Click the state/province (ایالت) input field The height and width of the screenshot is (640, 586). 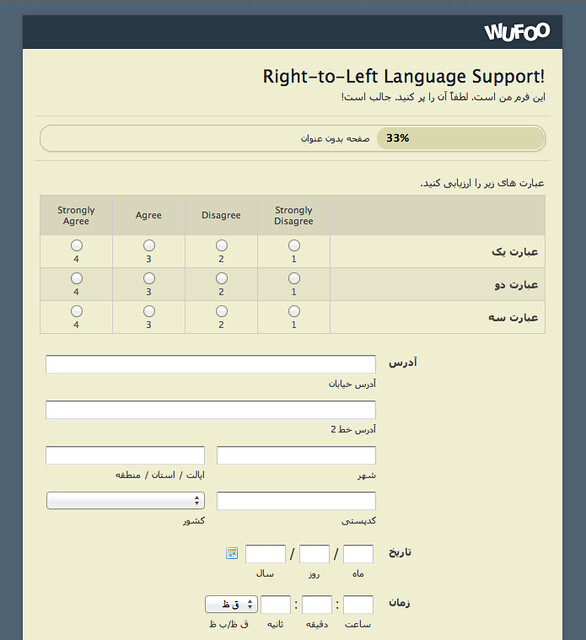(x=125, y=455)
